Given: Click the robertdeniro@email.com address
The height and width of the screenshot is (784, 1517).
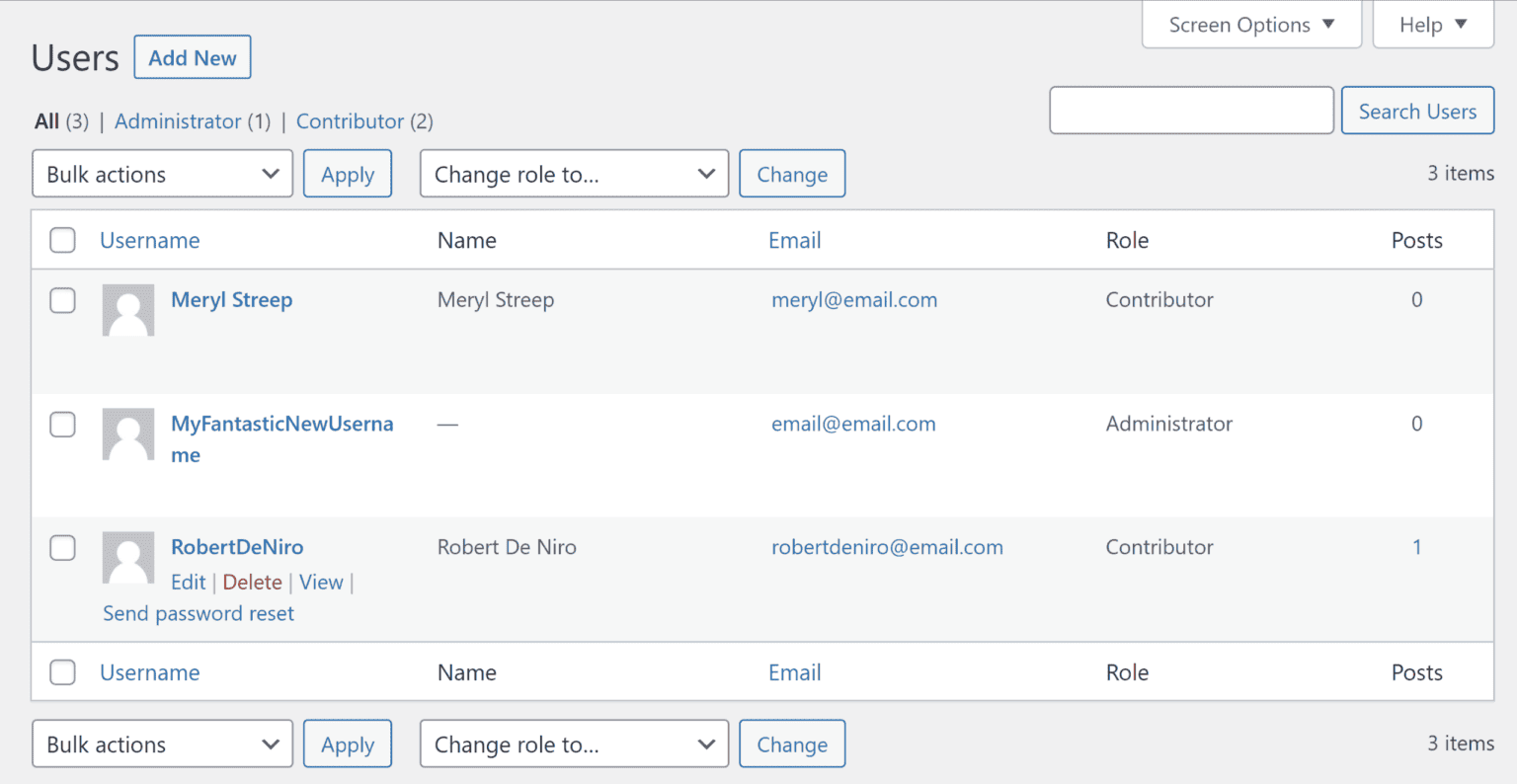Looking at the screenshot, I should (887, 547).
